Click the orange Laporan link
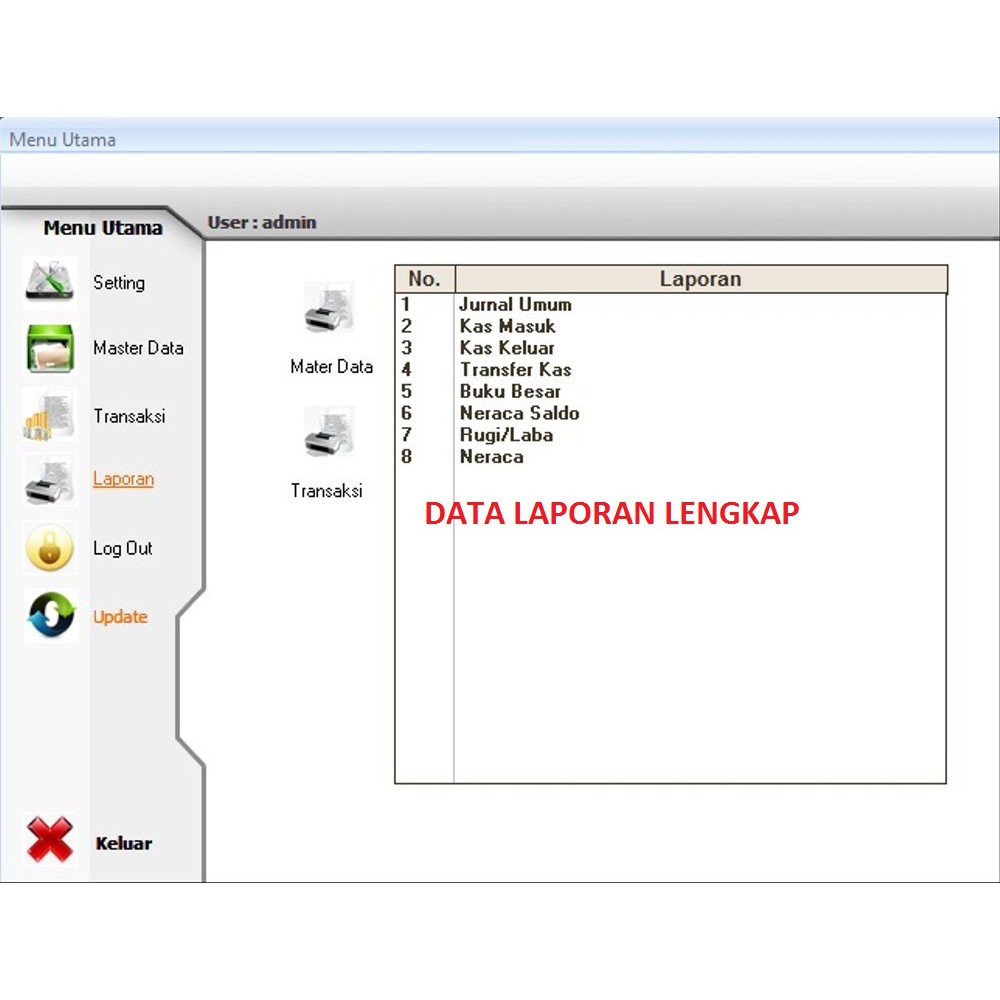 (x=123, y=479)
